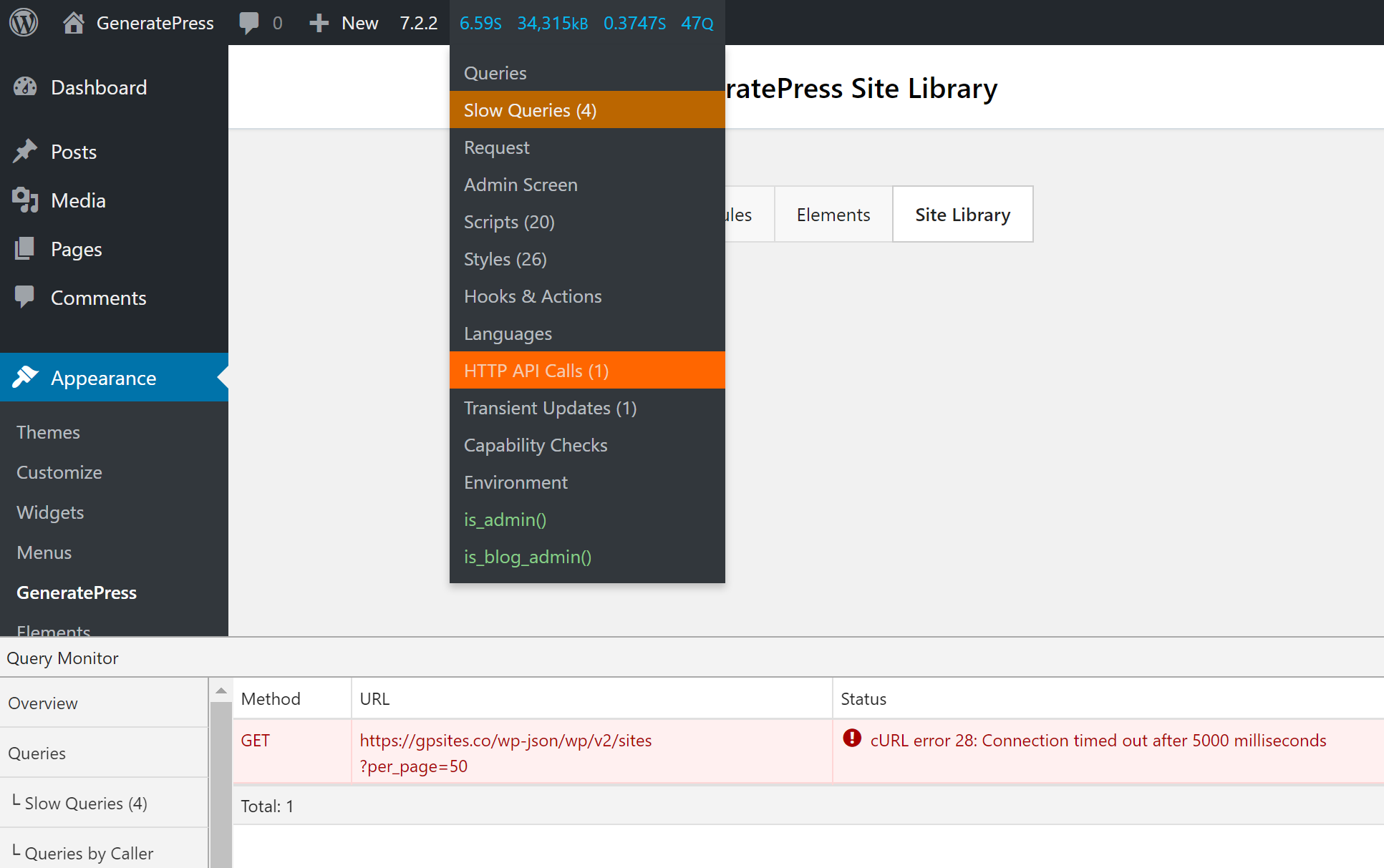Select Hooks & Actions in dropdown
The width and height of the screenshot is (1384, 868).
click(x=587, y=296)
